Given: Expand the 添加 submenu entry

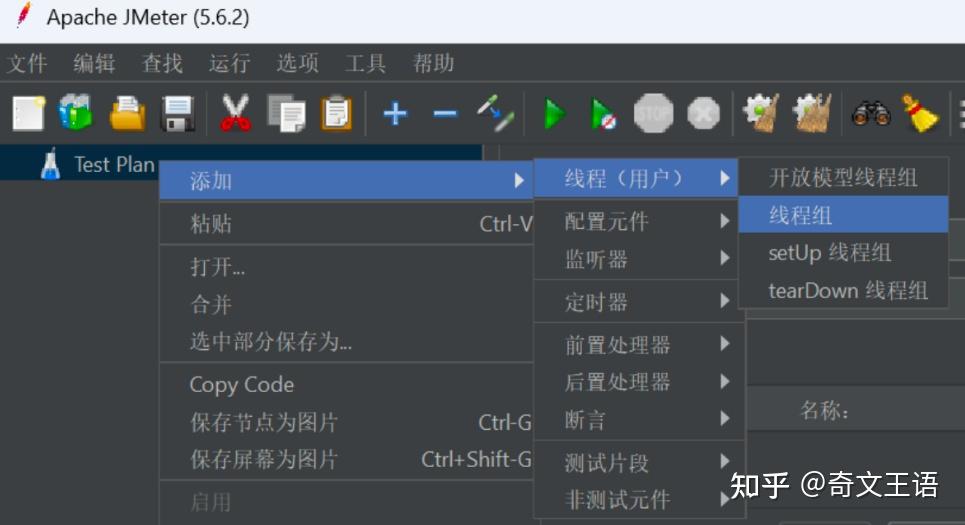Looking at the screenshot, I should pos(346,180).
